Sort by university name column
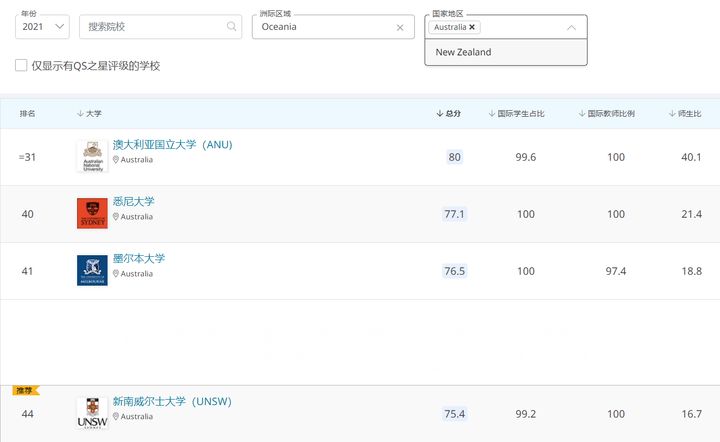 coord(90,113)
